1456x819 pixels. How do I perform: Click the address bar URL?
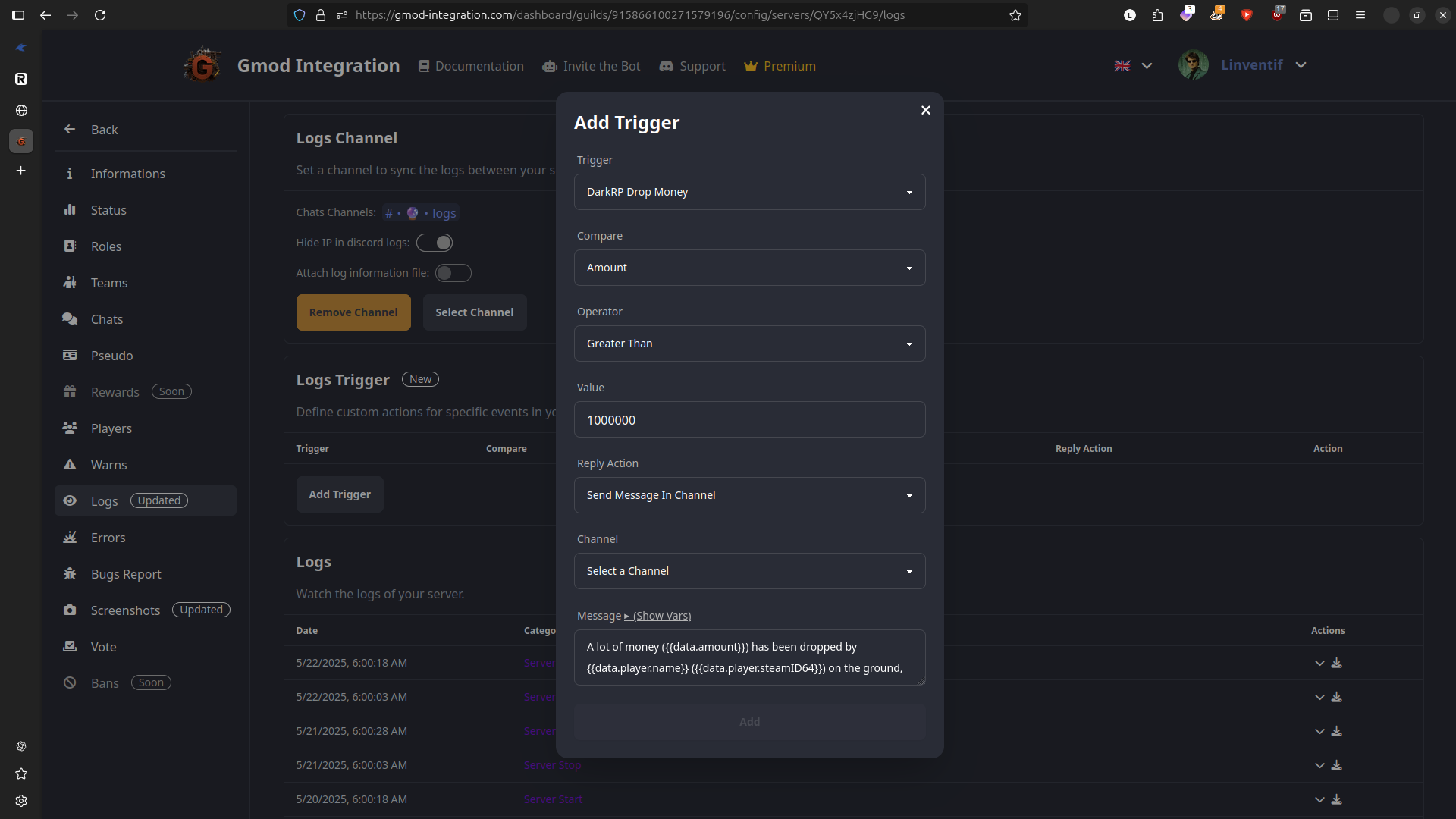(629, 15)
